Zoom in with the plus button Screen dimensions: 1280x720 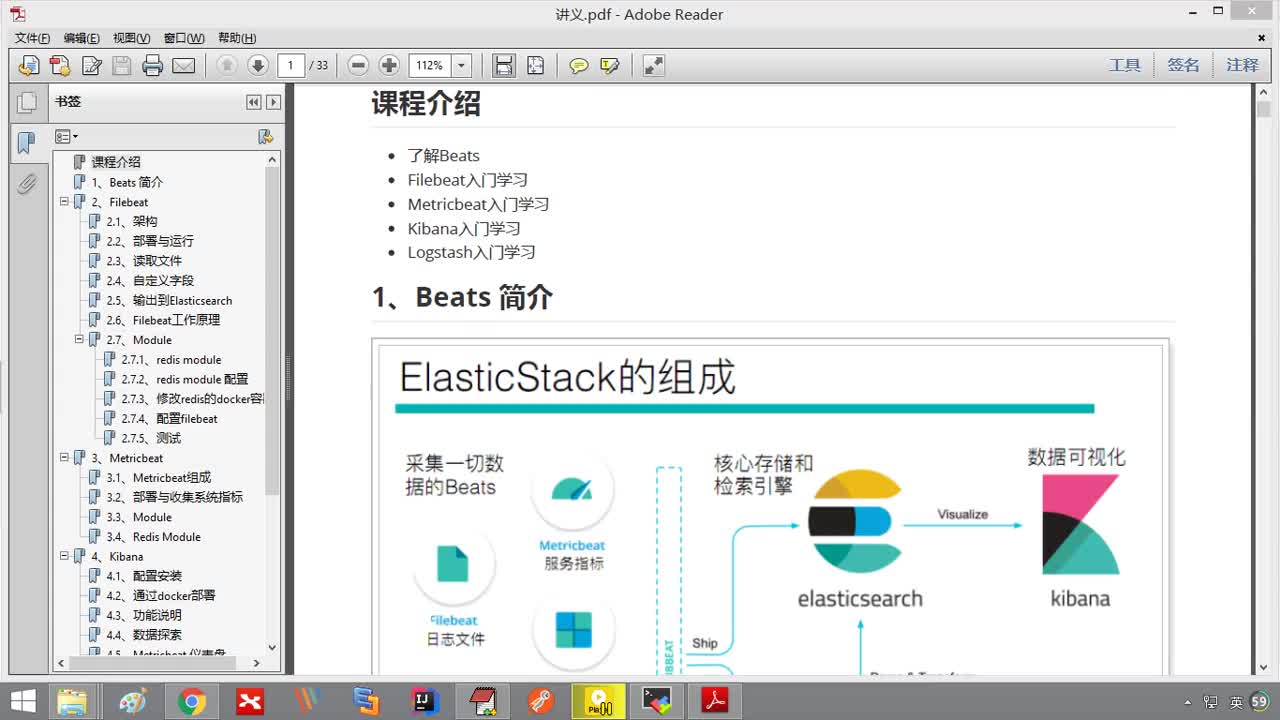point(389,66)
